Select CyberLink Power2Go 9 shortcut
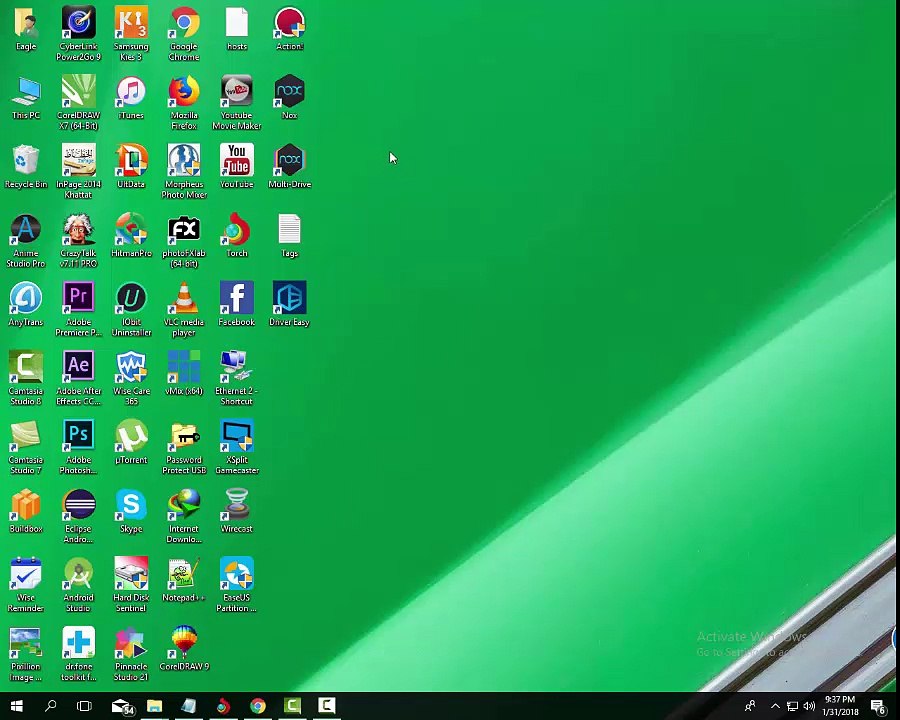This screenshot has width=900, height=720. [79, 23]
